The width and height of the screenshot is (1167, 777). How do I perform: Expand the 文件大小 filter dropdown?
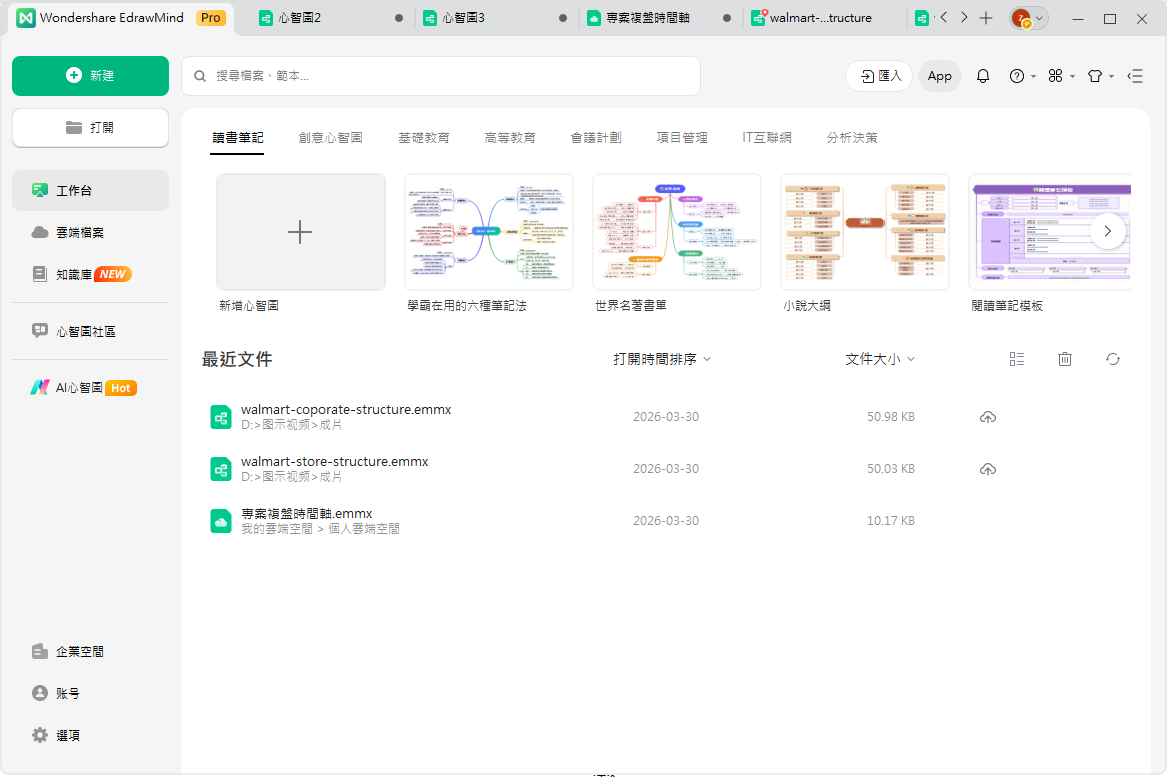tap(879, 358)
